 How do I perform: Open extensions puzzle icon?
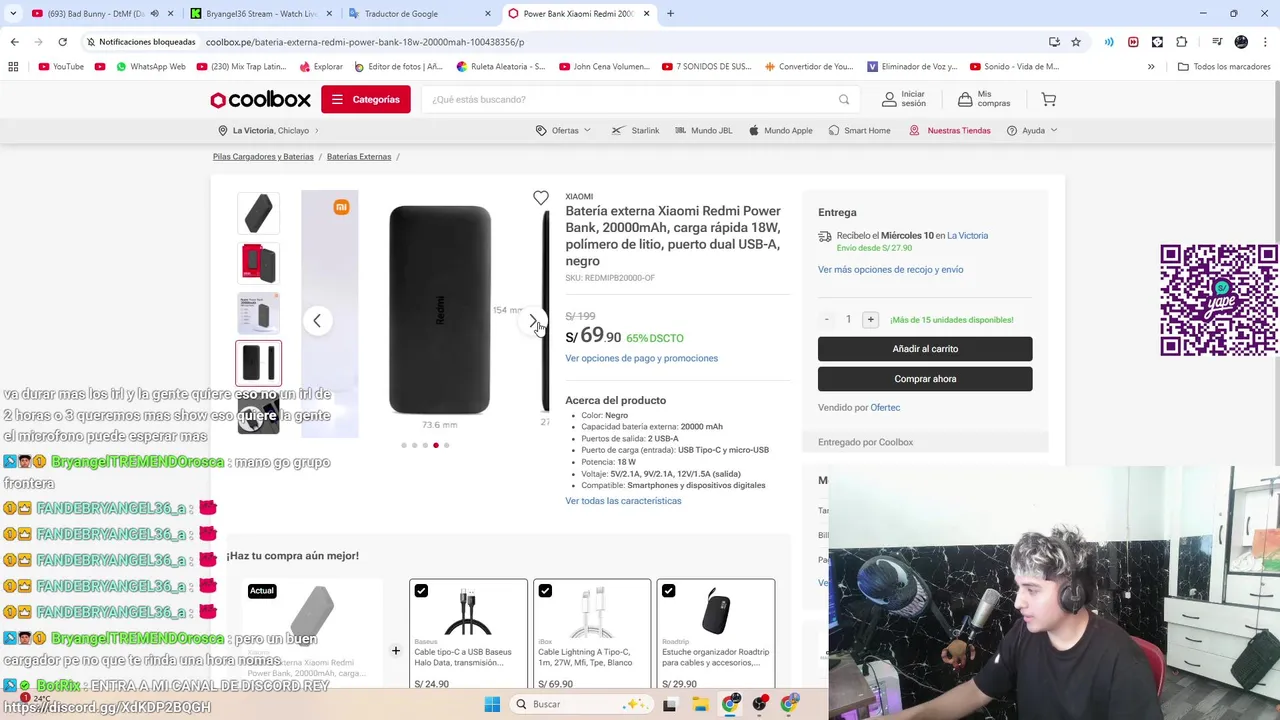1182,42
